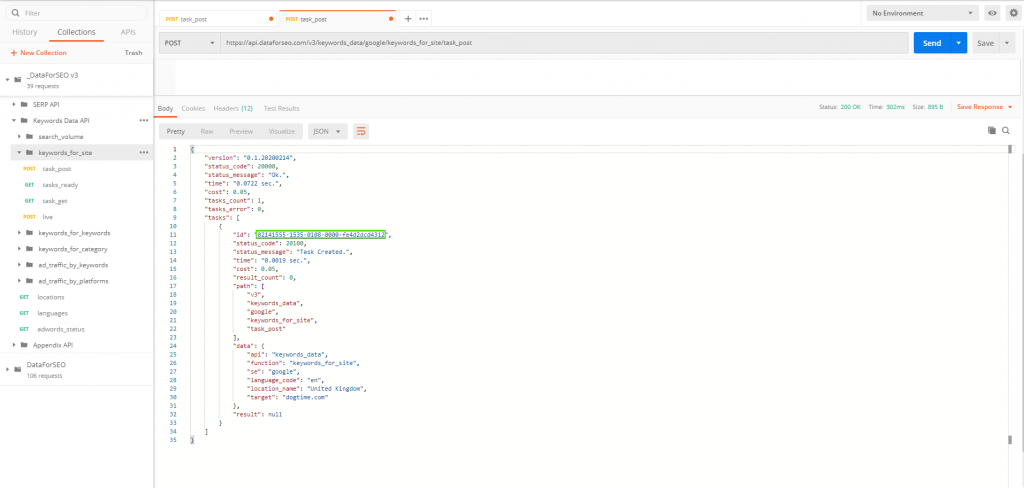Open the Save button dropdown arrow
The image size is (1024, 488).
[x=1005, y=43]
